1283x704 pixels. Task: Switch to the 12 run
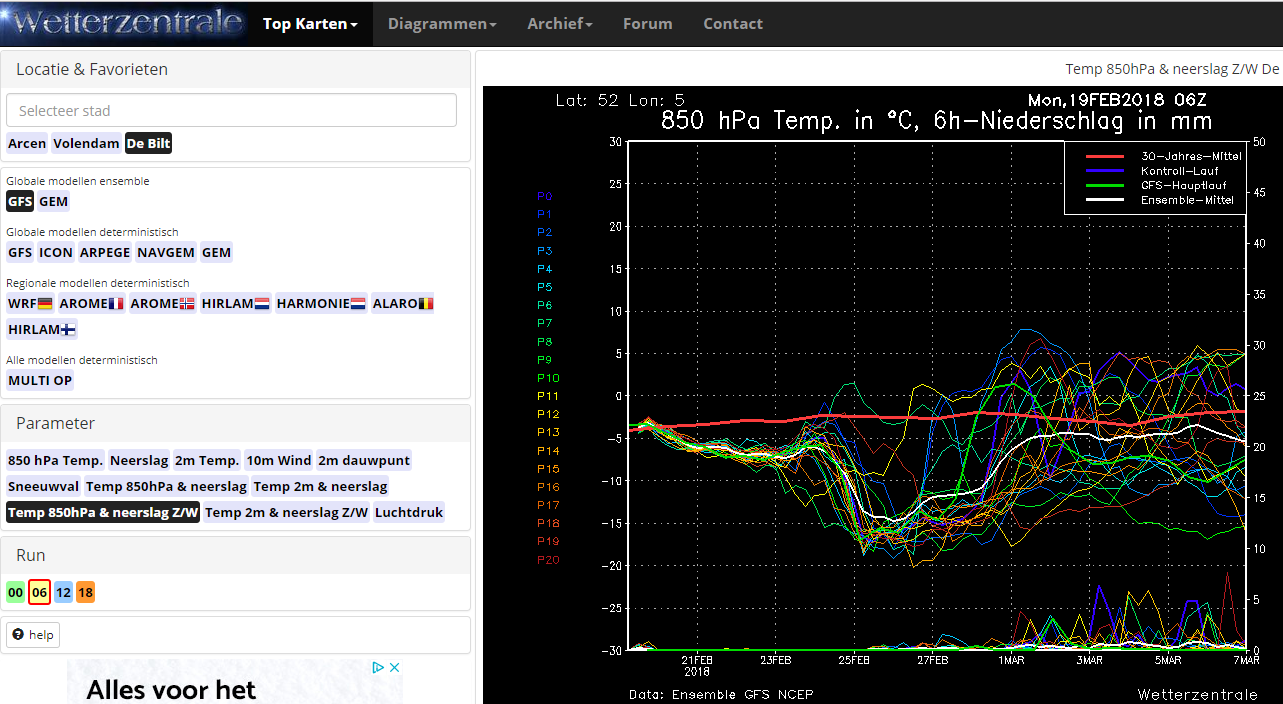tap(63, 592)
